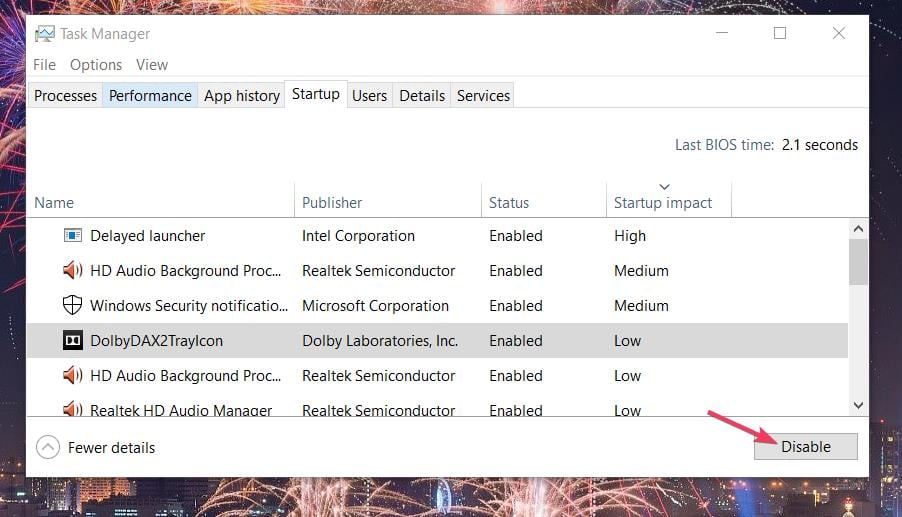Click the vertical scrollbar thumb
The width and height of the screenshot is (902, 517).
(x=858, y=262)
